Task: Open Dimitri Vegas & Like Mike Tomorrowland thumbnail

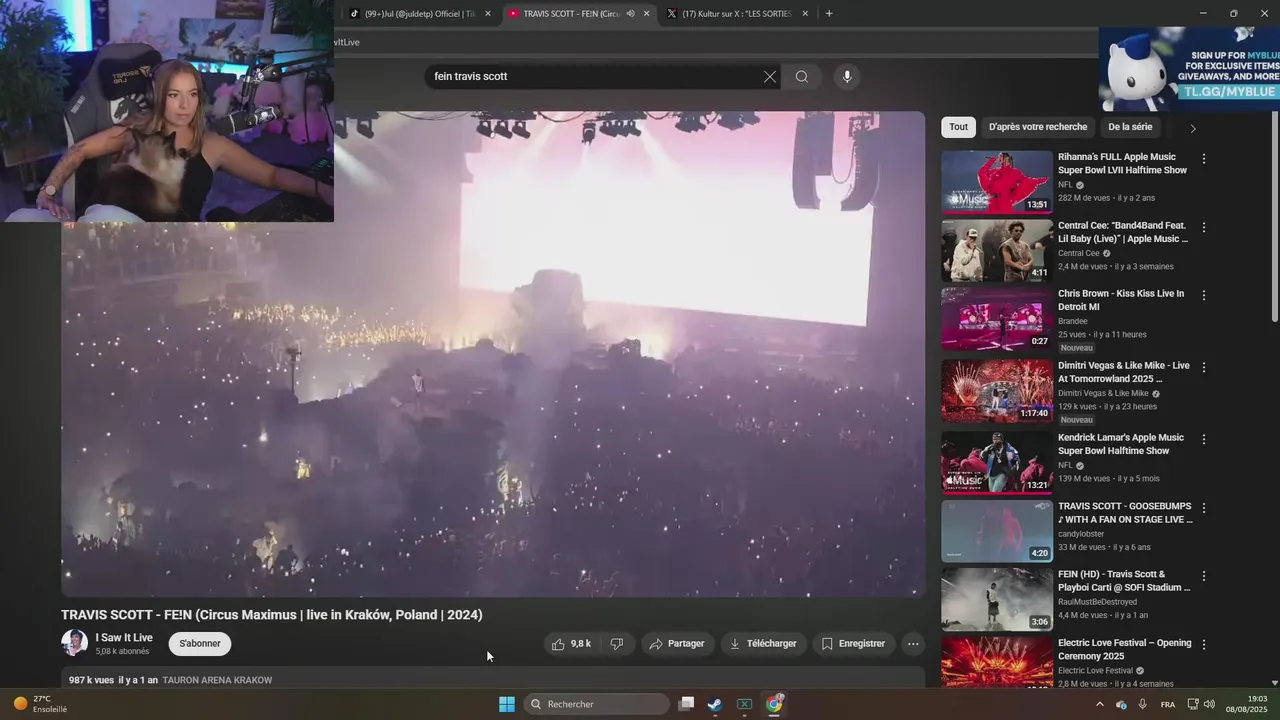Action: [997, 391]
